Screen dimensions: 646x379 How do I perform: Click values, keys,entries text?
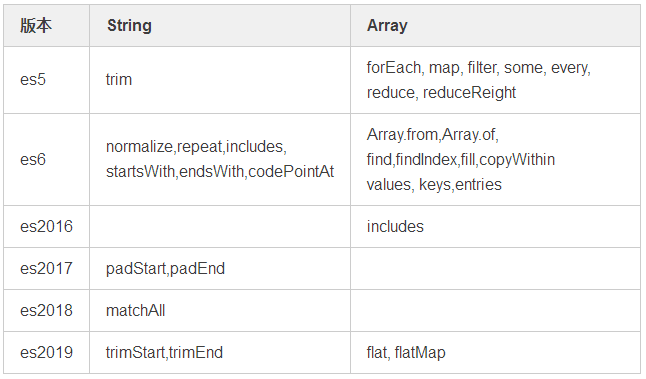pos(434,185)
